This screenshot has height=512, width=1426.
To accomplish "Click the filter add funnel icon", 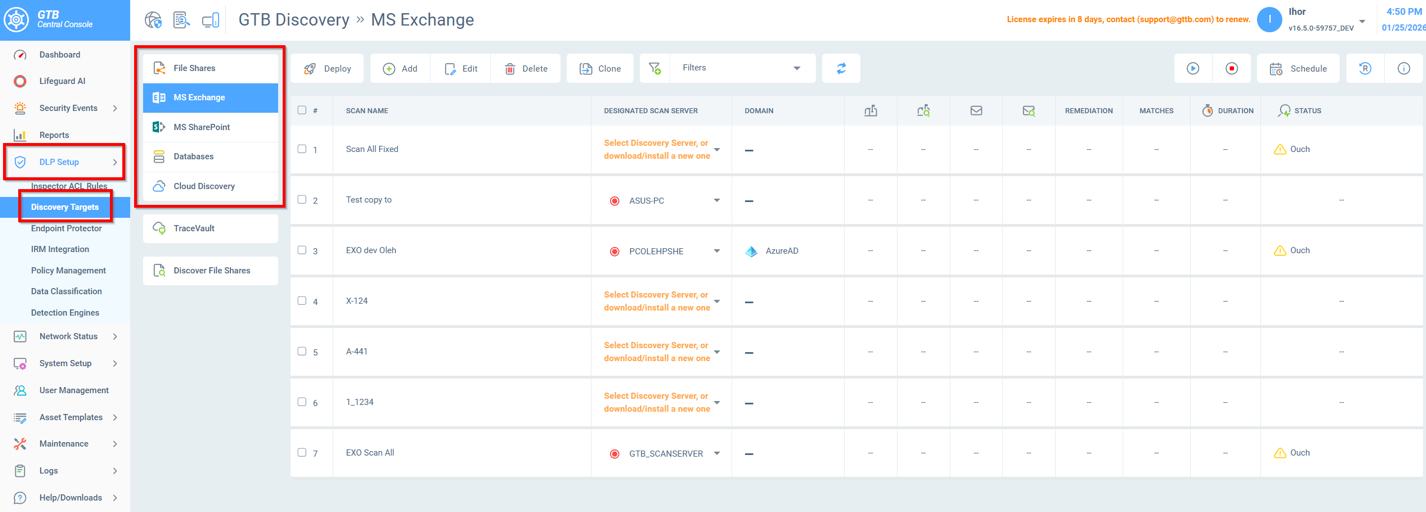I will pyautogui.click(x=655, y=68).
